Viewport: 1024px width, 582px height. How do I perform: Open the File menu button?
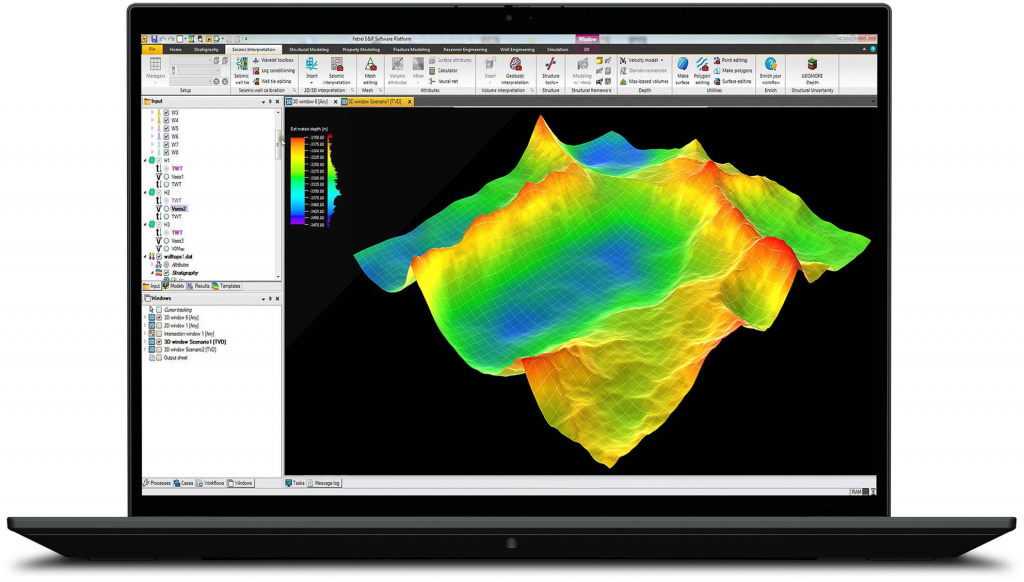pyautogui.click(x=152, y=49)
